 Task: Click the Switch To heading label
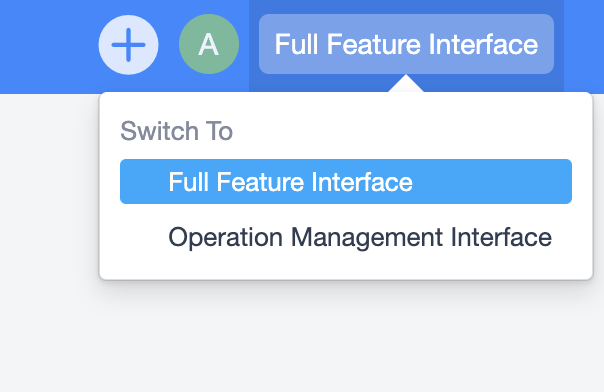176,131
